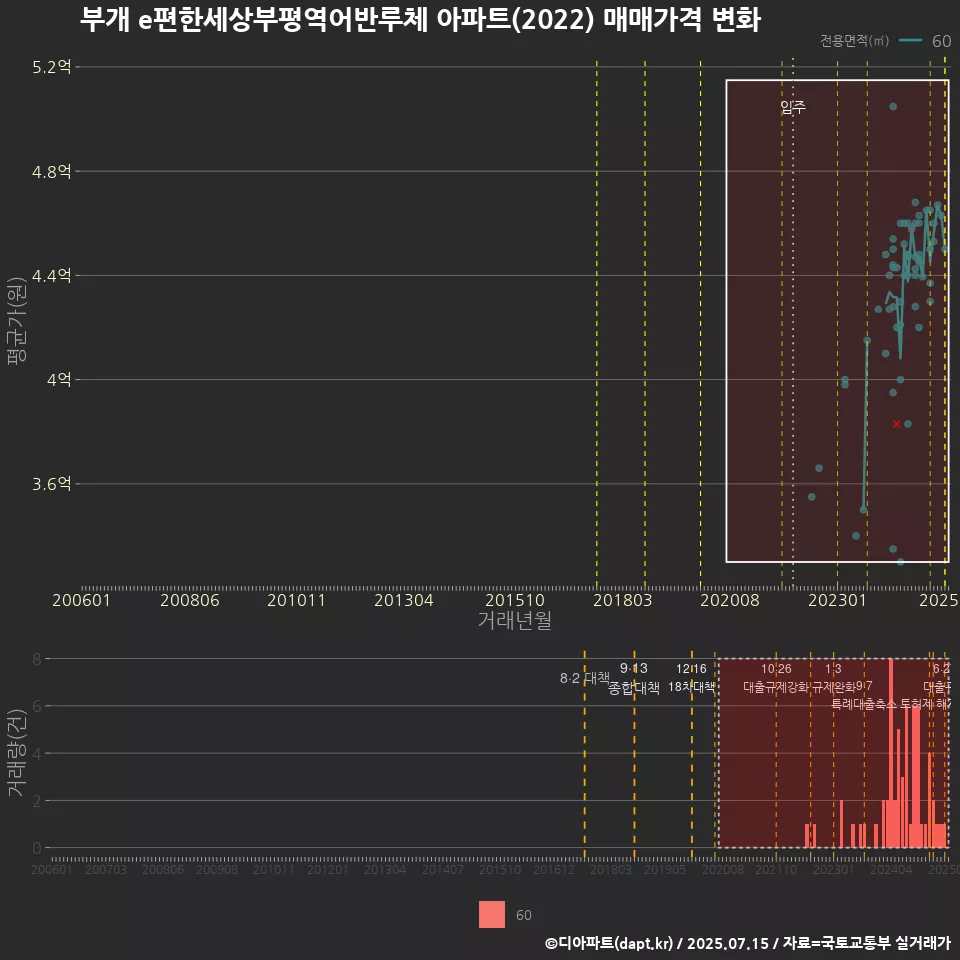960x960 pixels.
Task: Click the 거래량(건) axis title
Action: point(16,752)
